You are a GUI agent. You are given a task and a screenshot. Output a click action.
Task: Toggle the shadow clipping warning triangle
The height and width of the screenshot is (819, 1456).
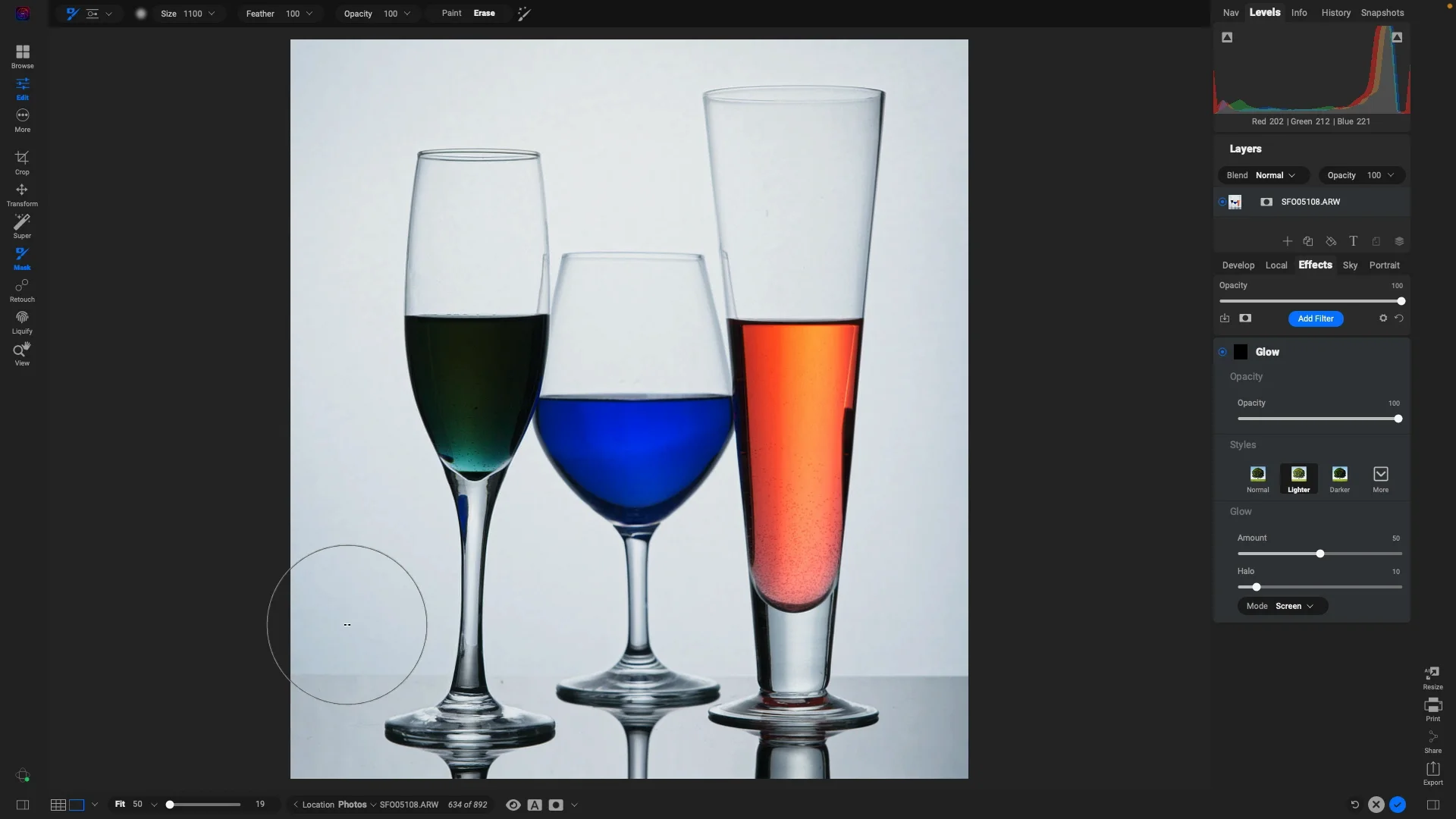tap(1227, 37)
